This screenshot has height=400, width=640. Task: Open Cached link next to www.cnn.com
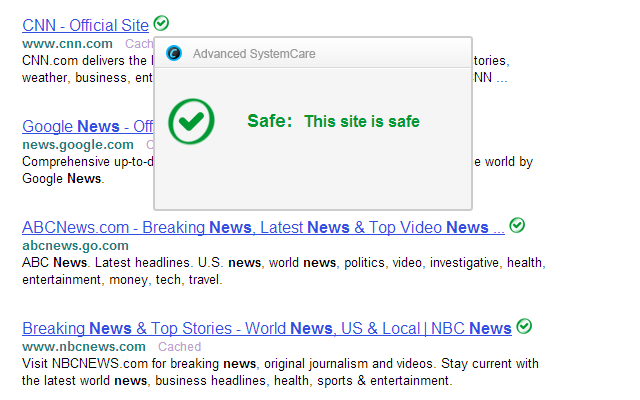tap(139, 44)
